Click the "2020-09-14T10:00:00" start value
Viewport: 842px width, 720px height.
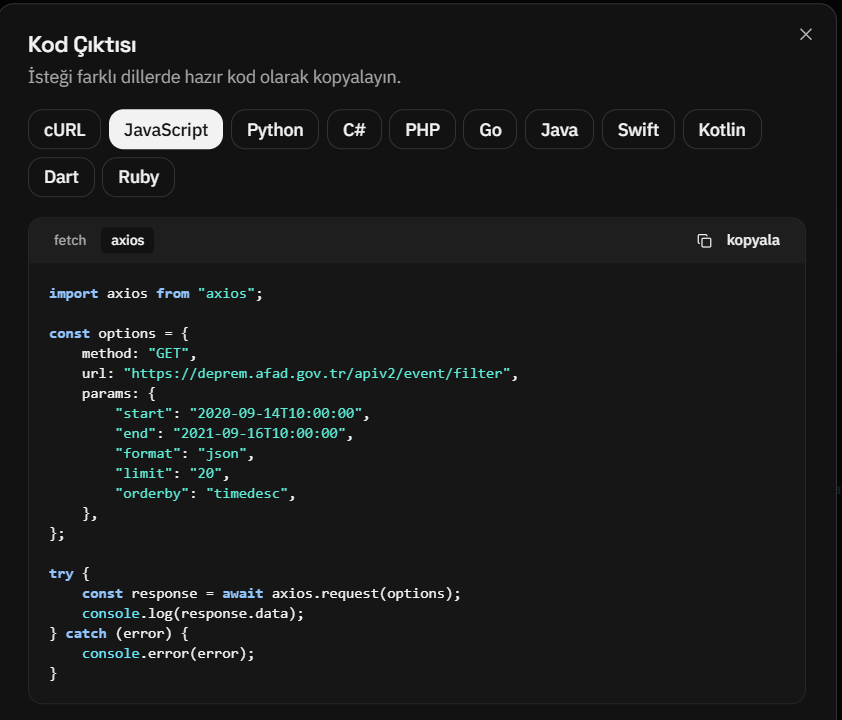(x=276, y=413)
